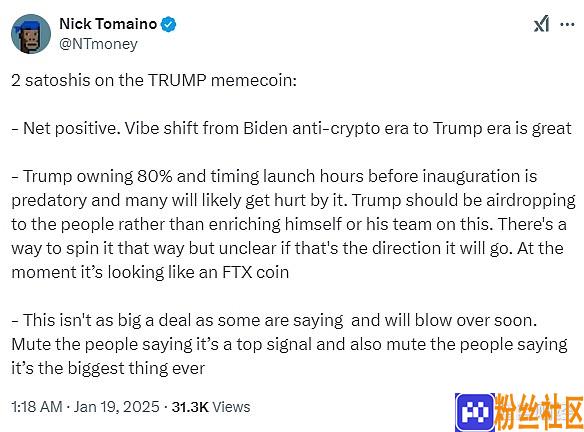584x432 pixels.
Task: Click the 'predatory and many will likely' line
Action: pyautogui.click(x=293, y=200)
